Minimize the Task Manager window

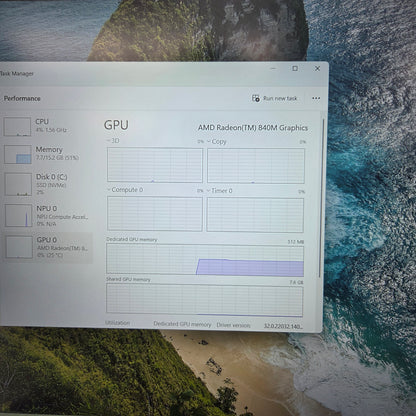click(x=273, y=68)
